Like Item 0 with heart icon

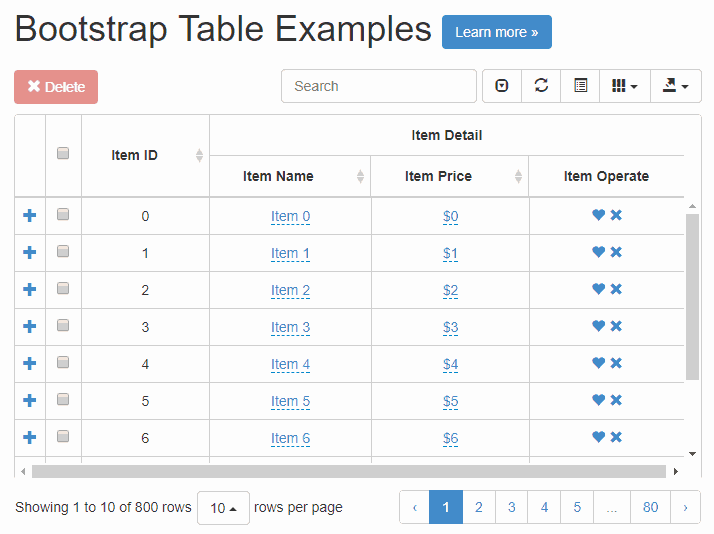(x=598, y=215)
